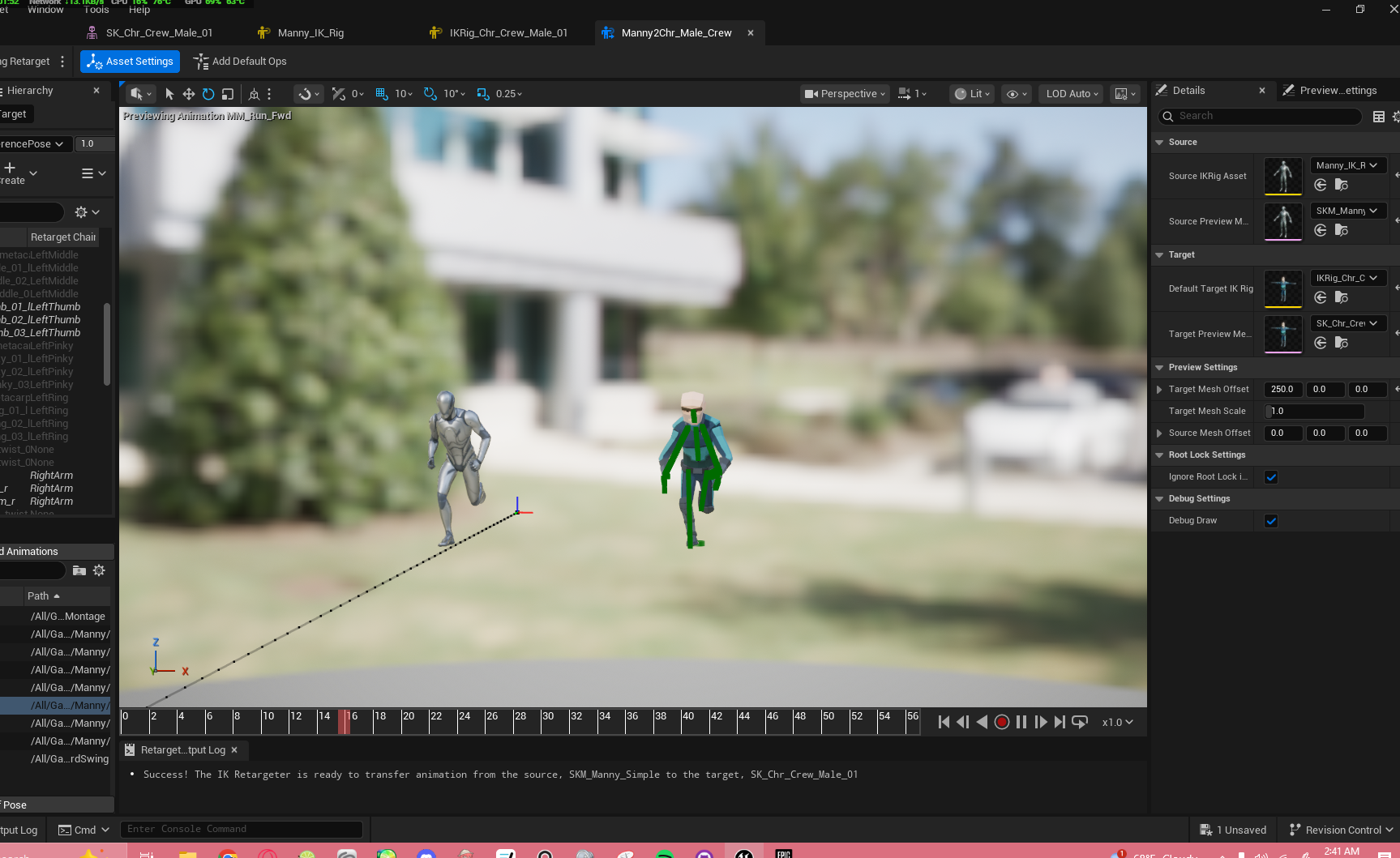Open Target Preview Mesh SK_Chr_Cre dropdown

click(x=1348, y=323)
